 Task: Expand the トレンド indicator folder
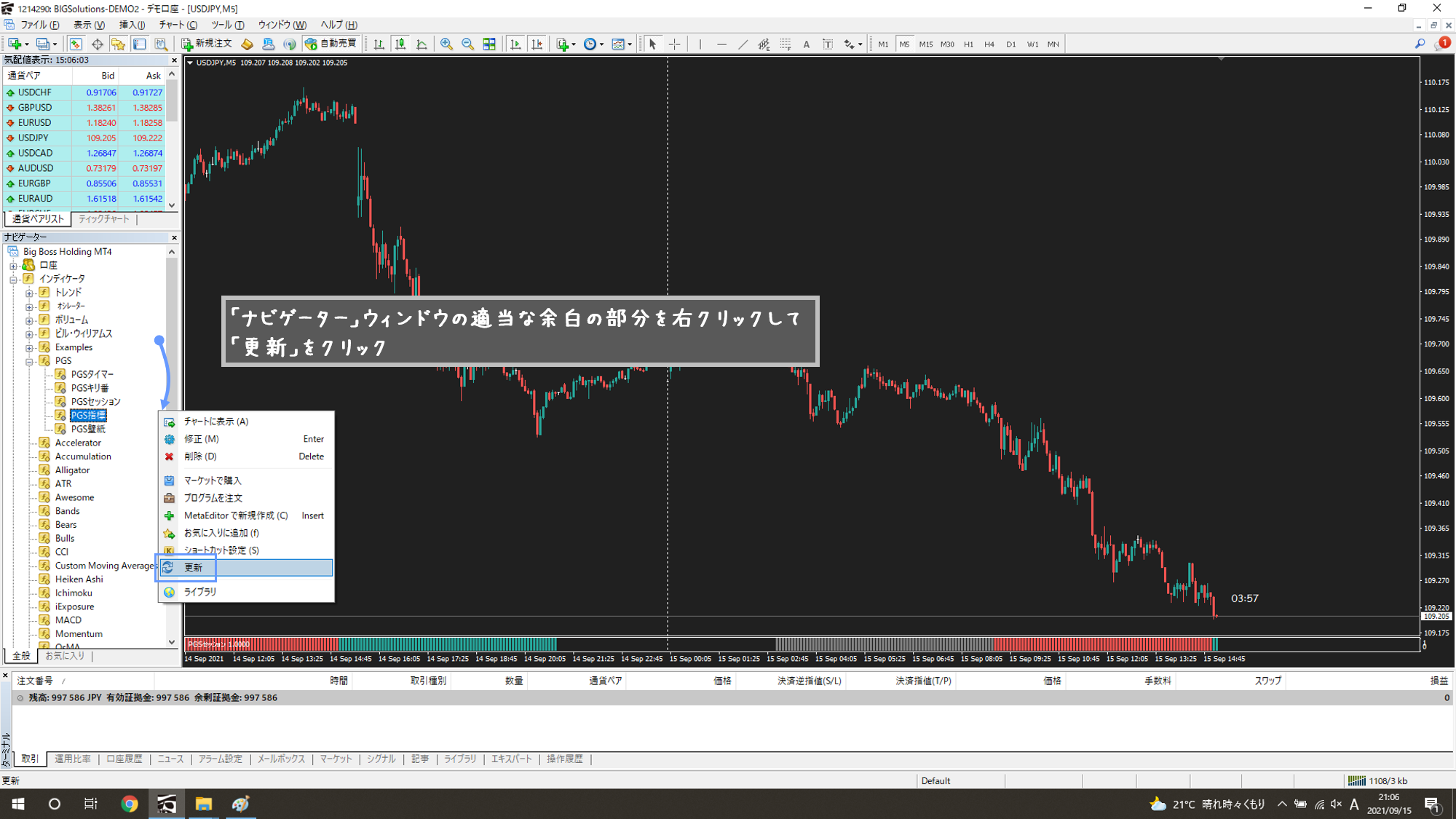point(29,293)
